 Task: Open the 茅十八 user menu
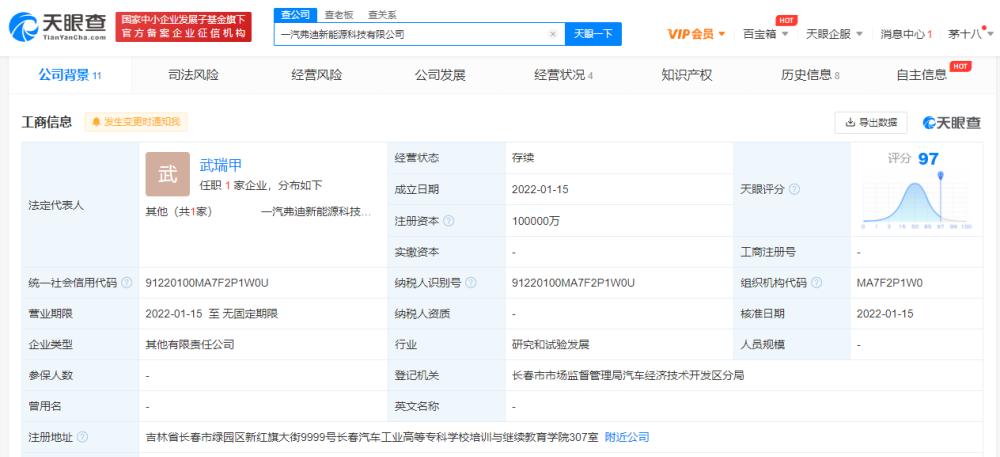[x=969, y=34]
